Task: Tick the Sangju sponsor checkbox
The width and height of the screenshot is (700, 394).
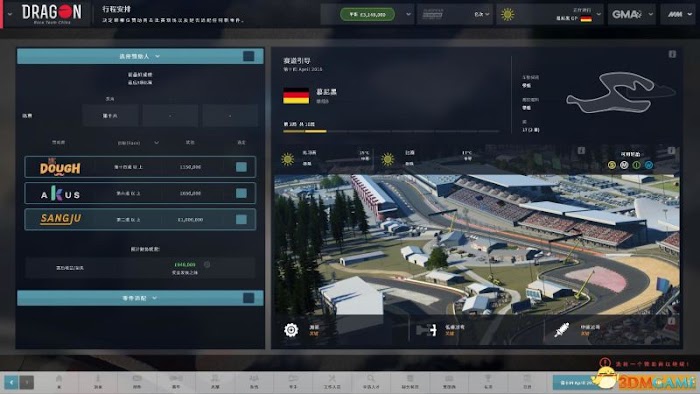Action: tap(241, 220)
